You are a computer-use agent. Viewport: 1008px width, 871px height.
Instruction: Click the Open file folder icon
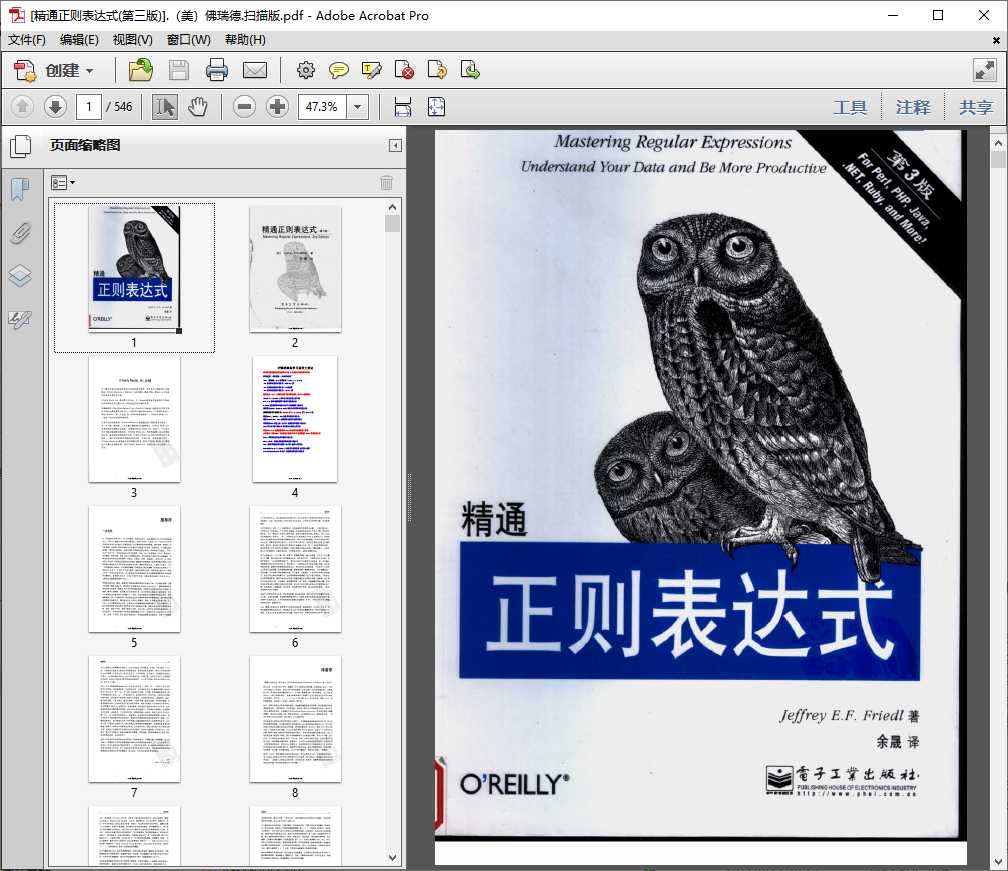(x=140, y=70)
